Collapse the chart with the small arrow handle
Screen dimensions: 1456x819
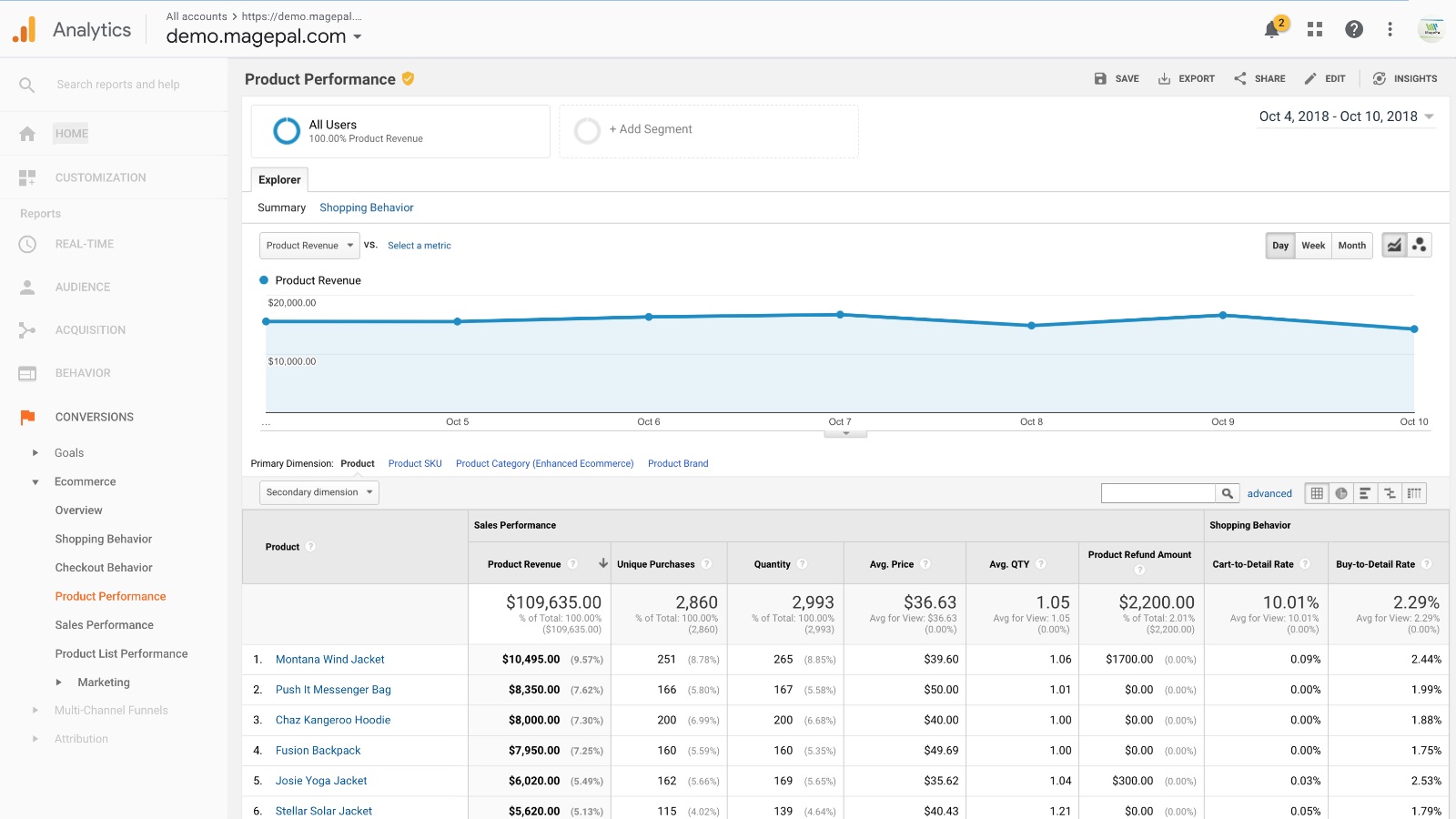845,434
